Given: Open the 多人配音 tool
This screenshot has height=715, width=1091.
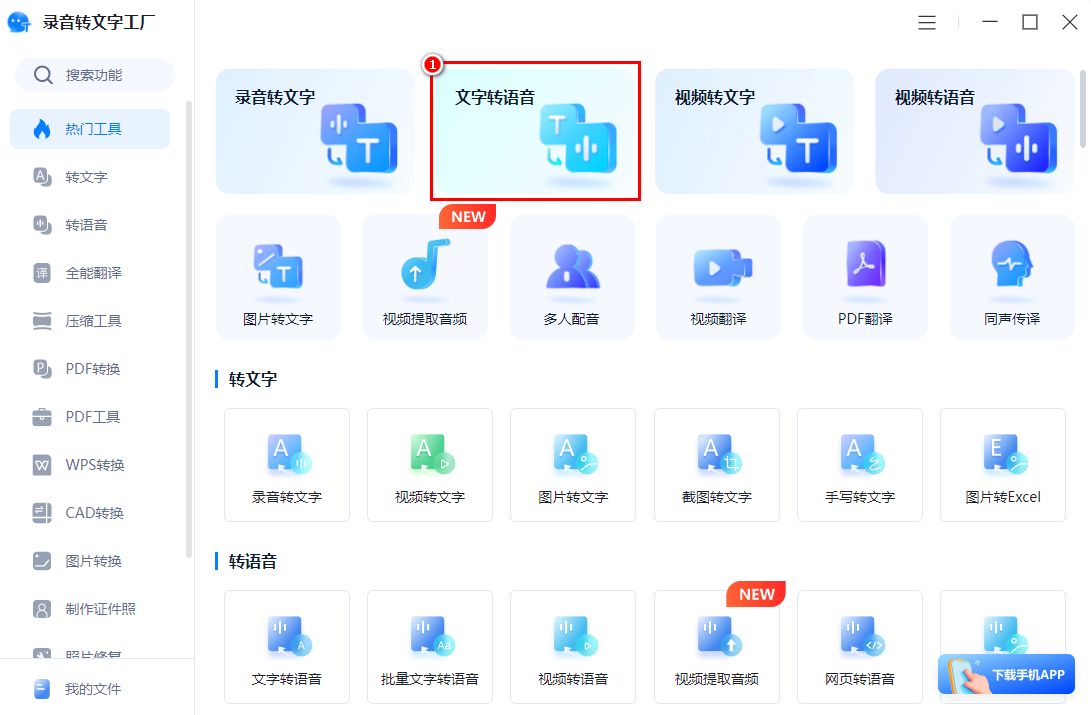Looking at the screenshot, I should click(x=572, y=278).
